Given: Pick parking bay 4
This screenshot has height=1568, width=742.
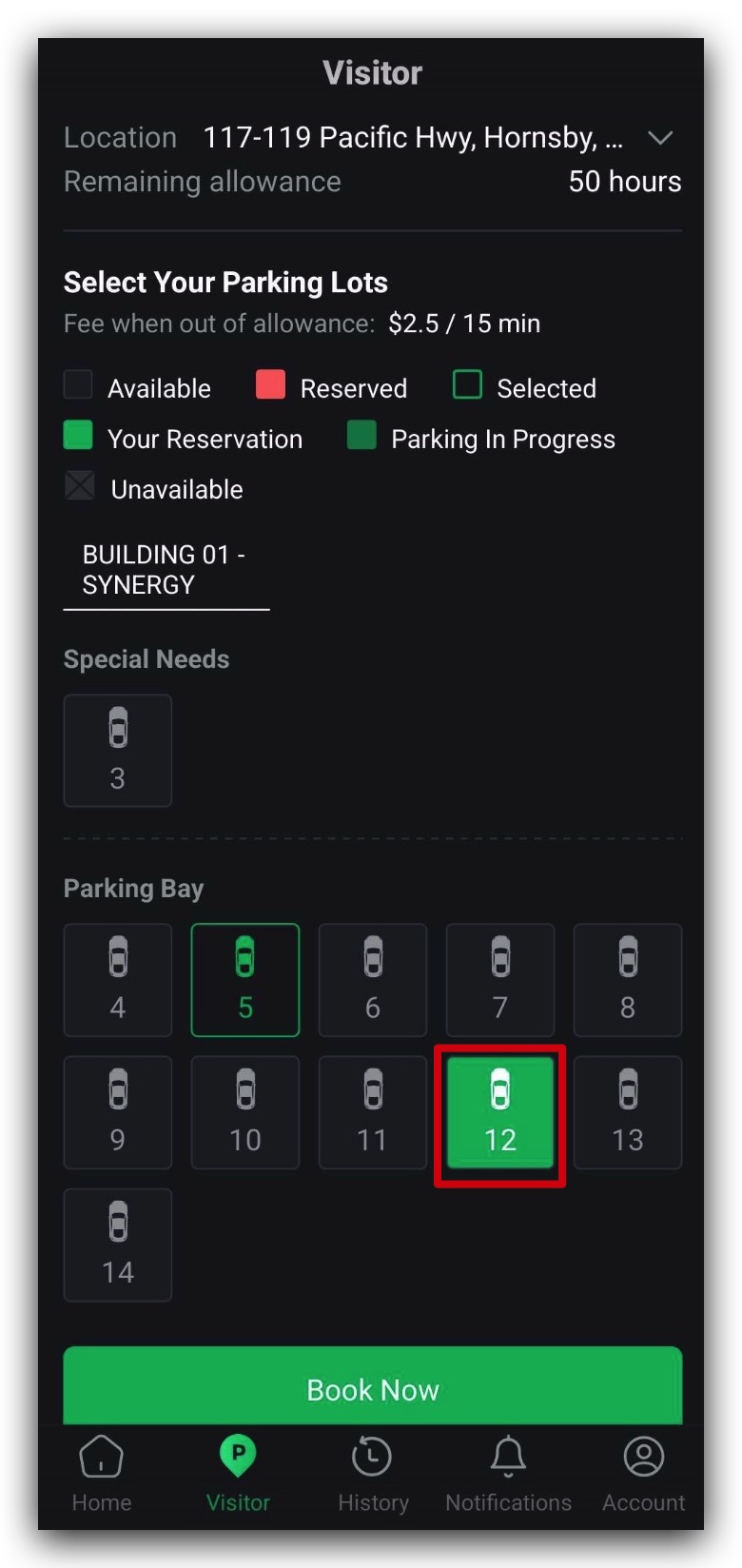Looking at the screenshot, I should pos(118,980).
